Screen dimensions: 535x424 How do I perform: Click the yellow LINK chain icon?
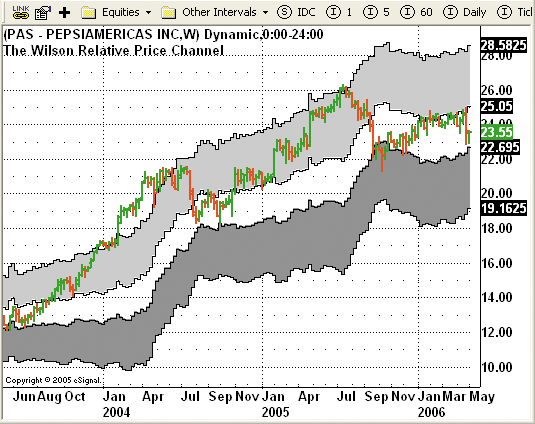tap(21, 12)
